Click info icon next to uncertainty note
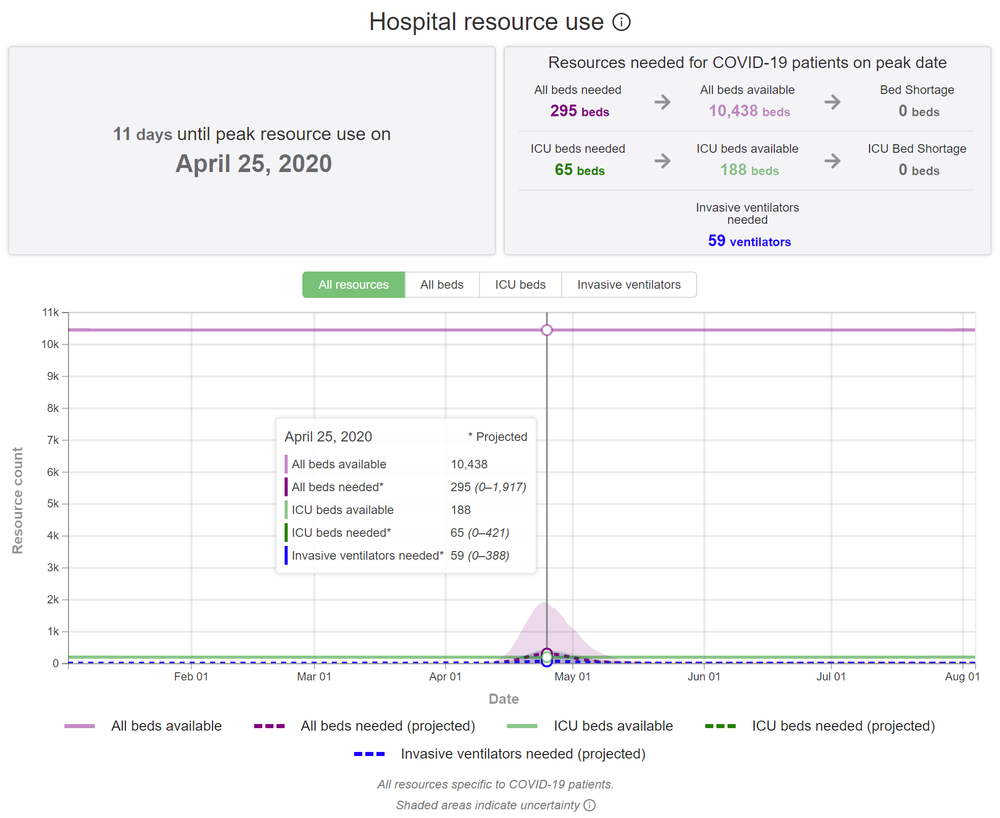Image resolution: width=1000 pixels, height=818 pixels. pos(590,805)
